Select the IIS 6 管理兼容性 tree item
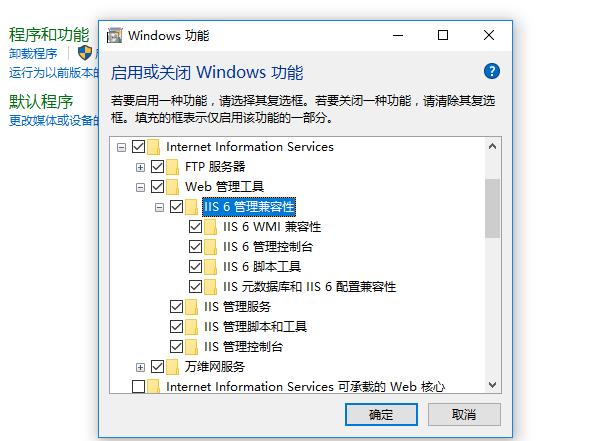600x441 pixels. (249, 207)
